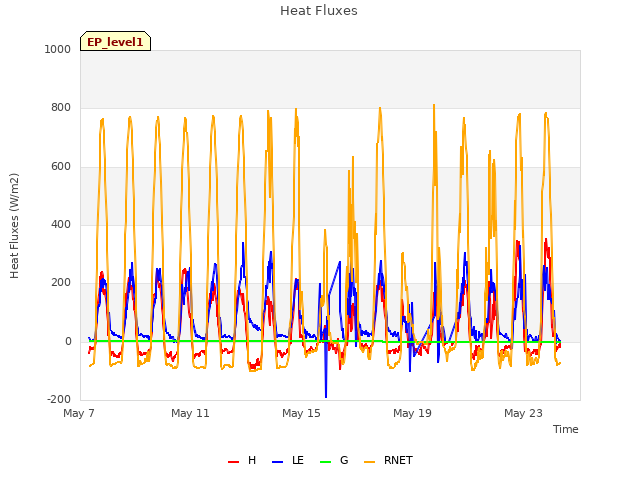640x480 pixels.
Task: Click the May 23 x-axis label
Action: [x=523, y=413]
